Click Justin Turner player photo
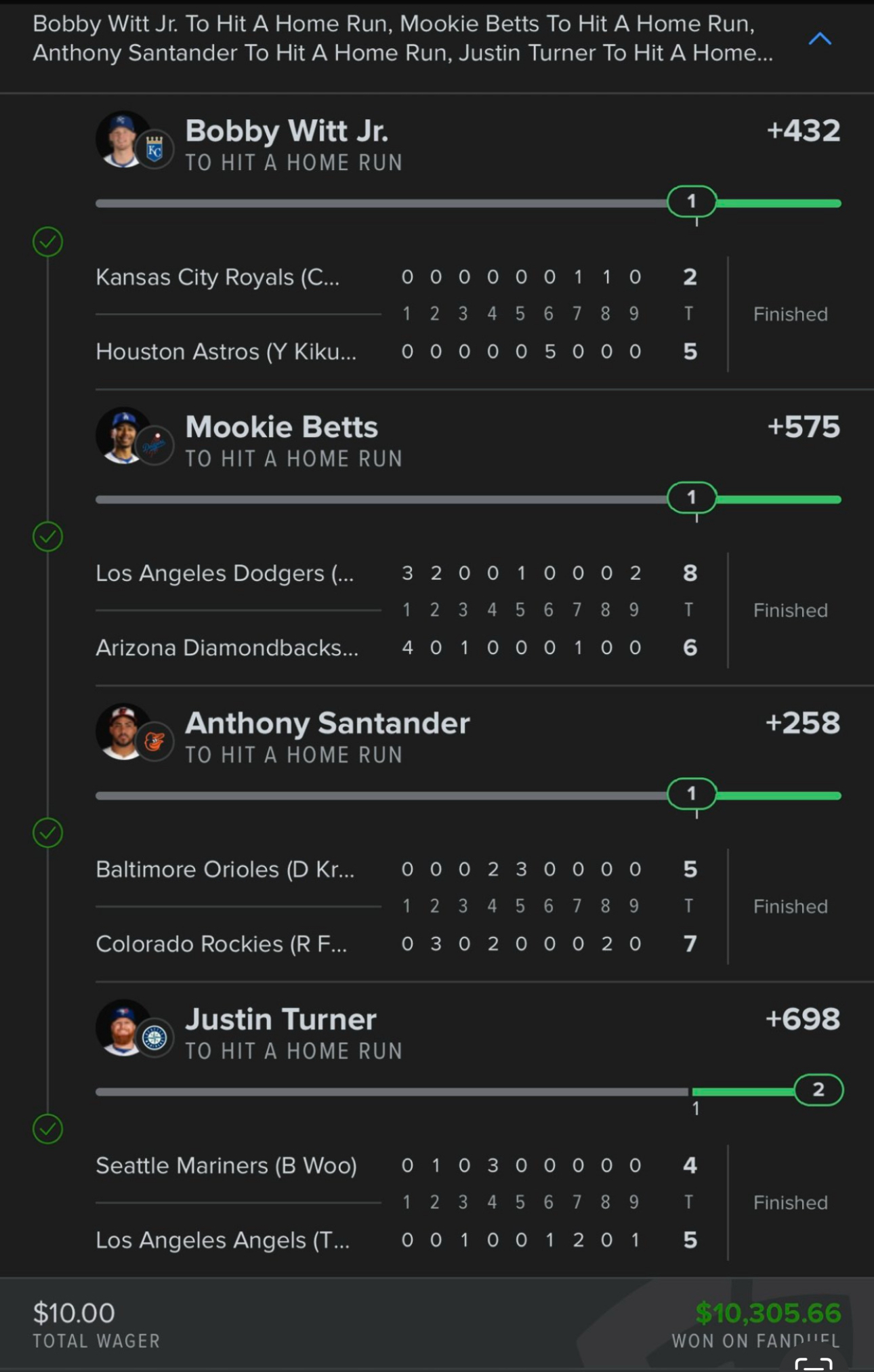This screenshot has width=874, height=1372. pos(123,1028)
